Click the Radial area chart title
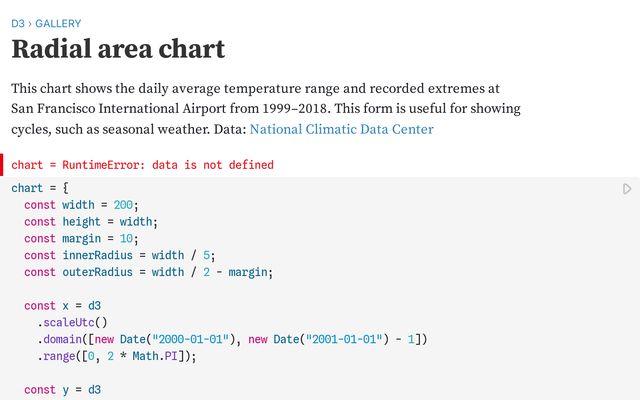Viewport: 640px width, 400px height. pos(118,49)
